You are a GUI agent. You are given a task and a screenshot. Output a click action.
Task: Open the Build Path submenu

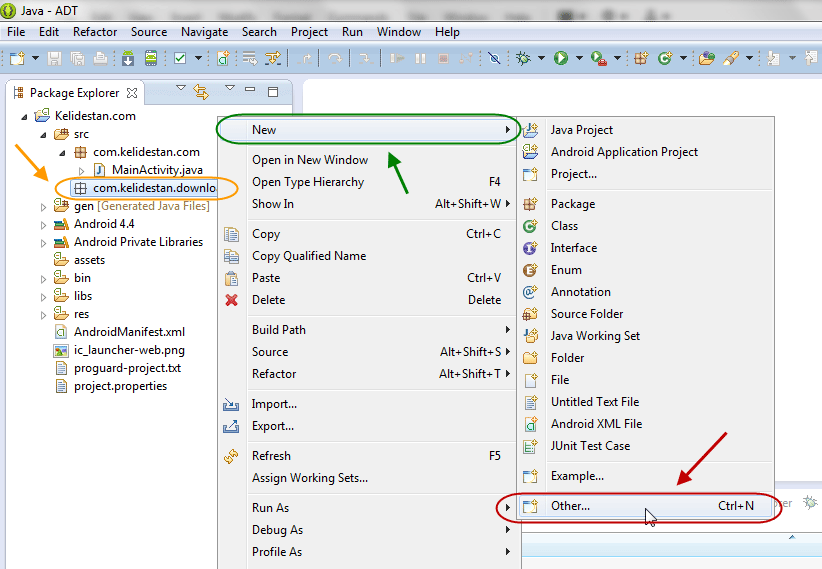click(x=367, y=330)
